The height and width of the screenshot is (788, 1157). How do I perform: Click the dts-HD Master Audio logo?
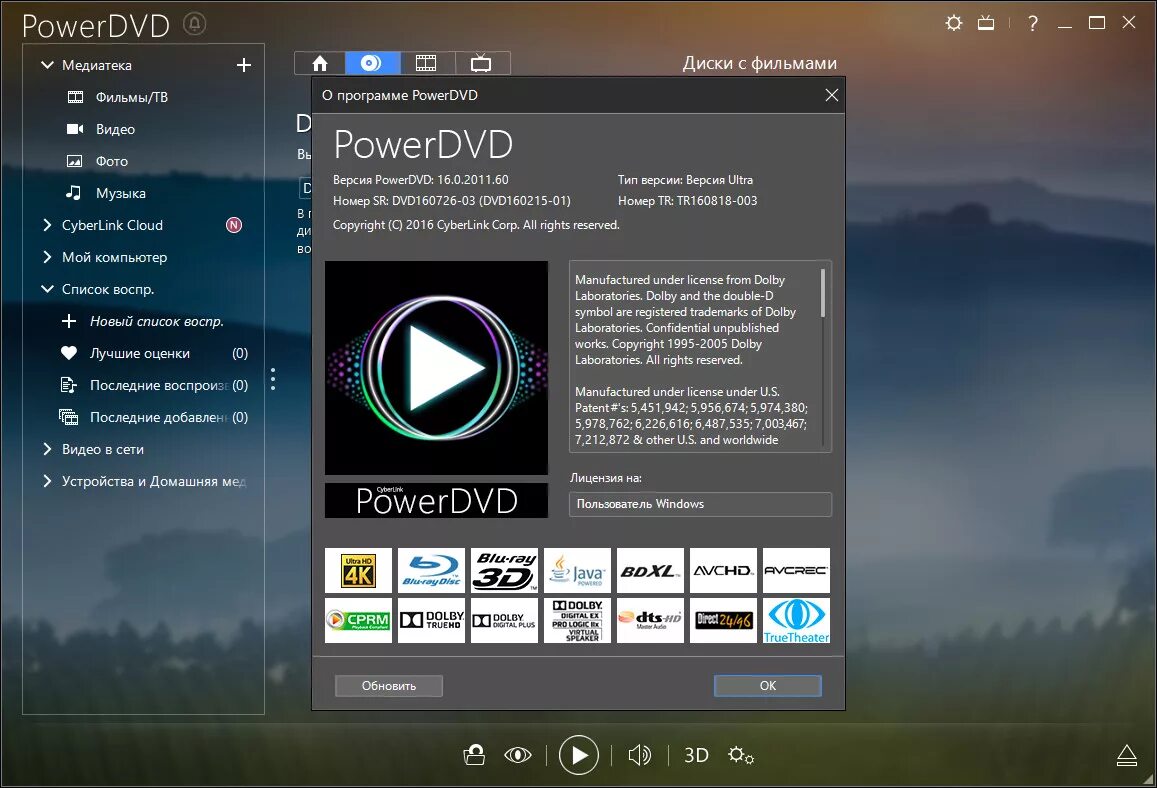(651, 621)
